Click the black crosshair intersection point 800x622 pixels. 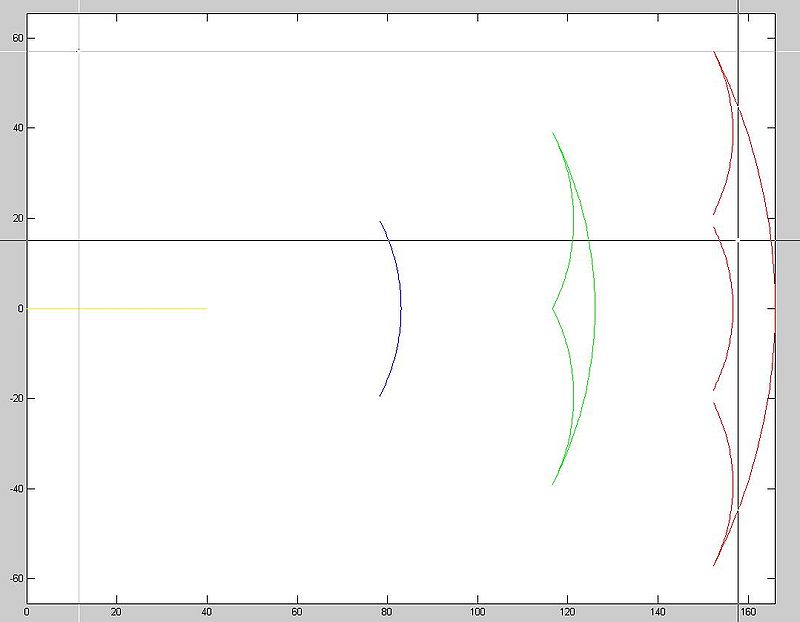pos(738,240)
